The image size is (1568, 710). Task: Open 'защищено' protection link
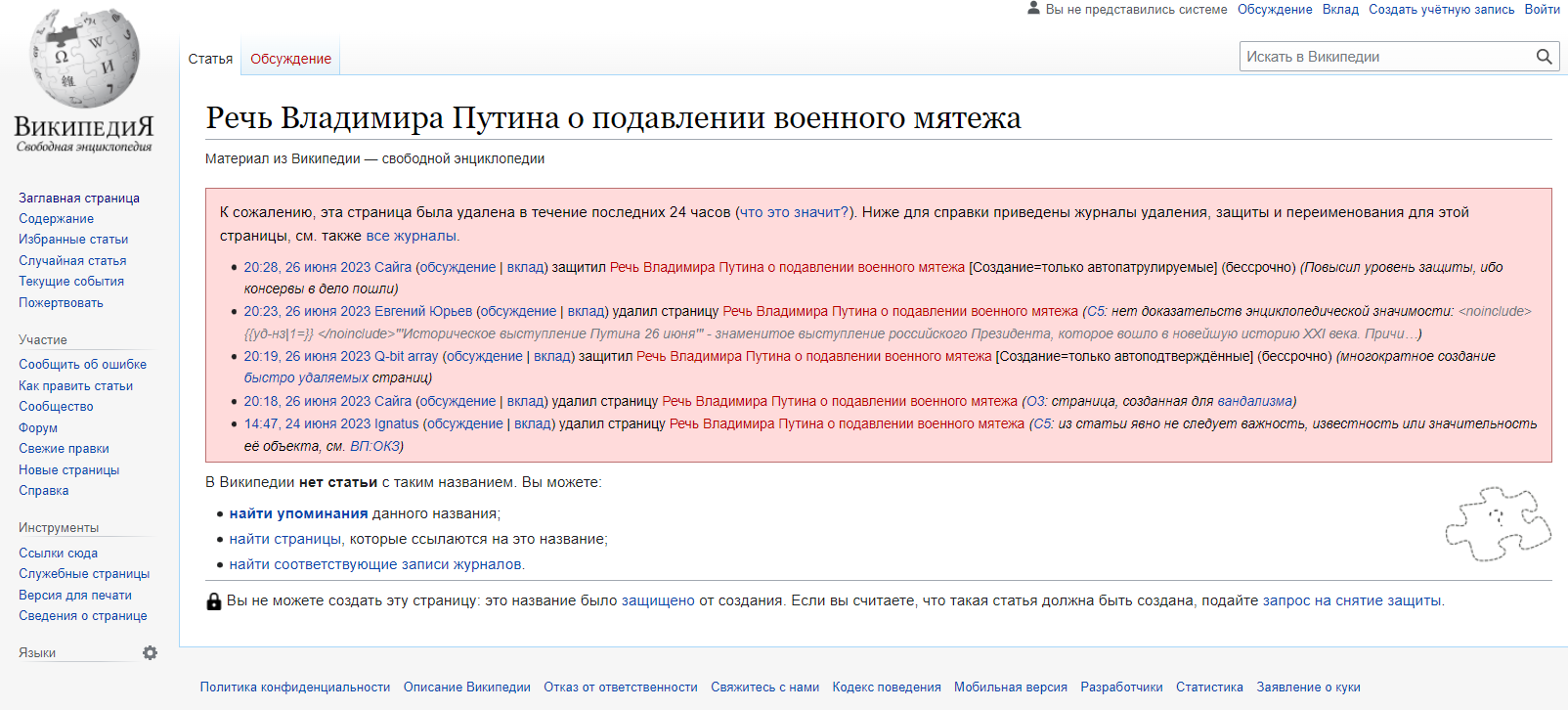658,600
